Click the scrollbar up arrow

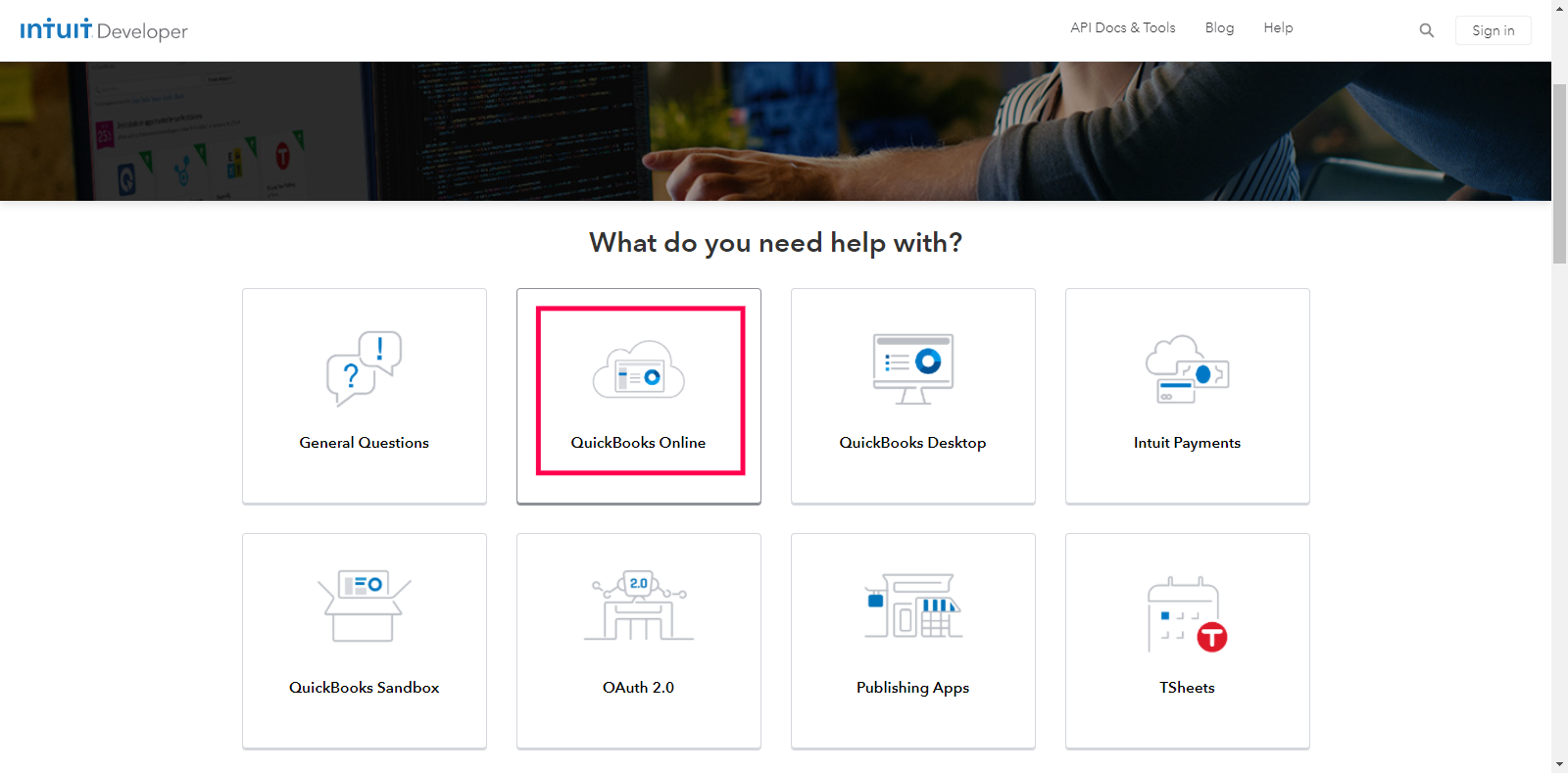(1560, 8)
